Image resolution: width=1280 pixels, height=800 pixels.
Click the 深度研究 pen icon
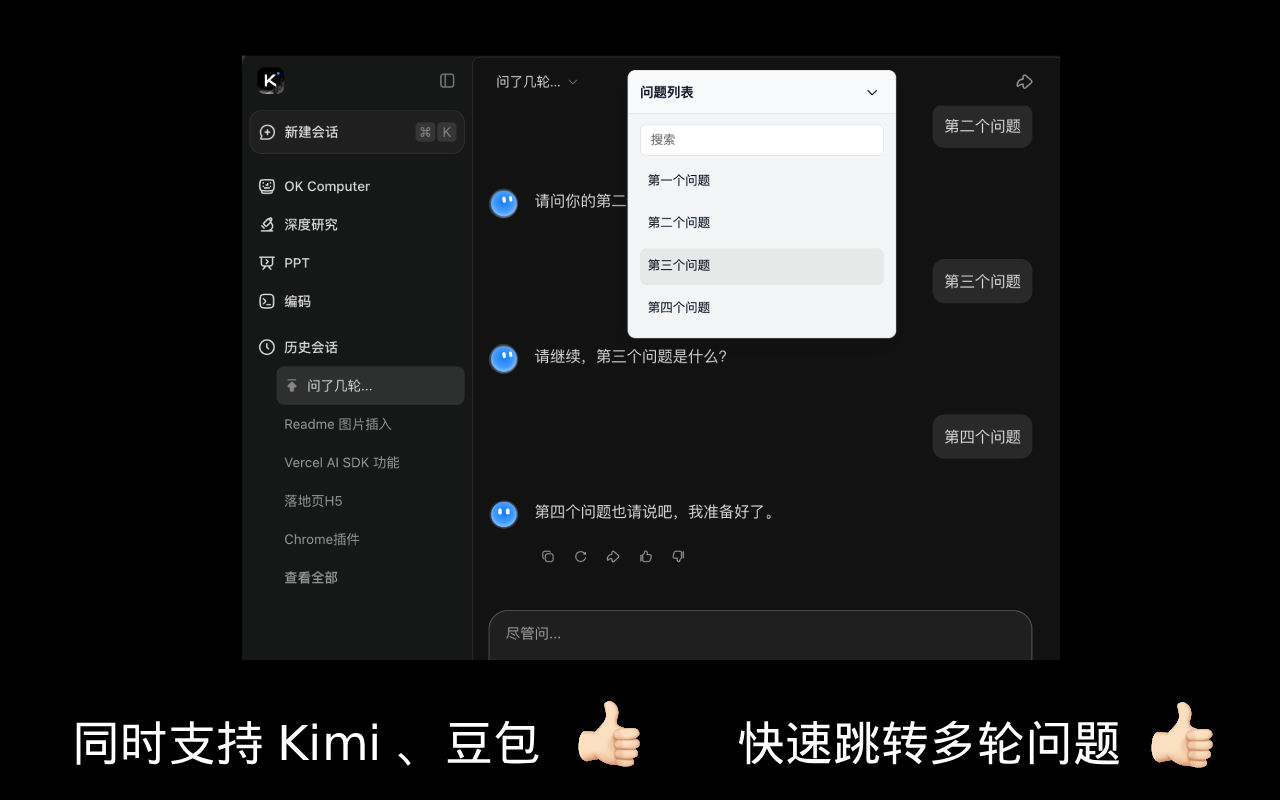[x=266, y=224]
